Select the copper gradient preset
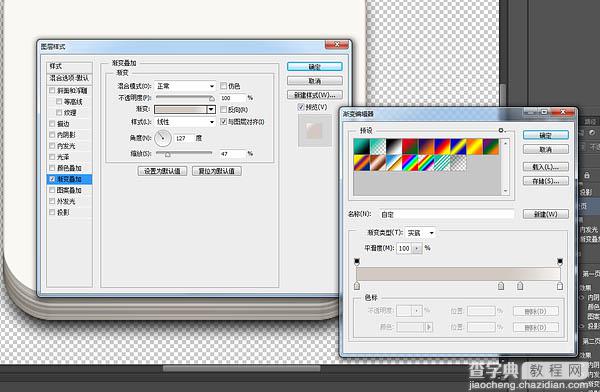600x392 pixels. (x=378, y=163)
